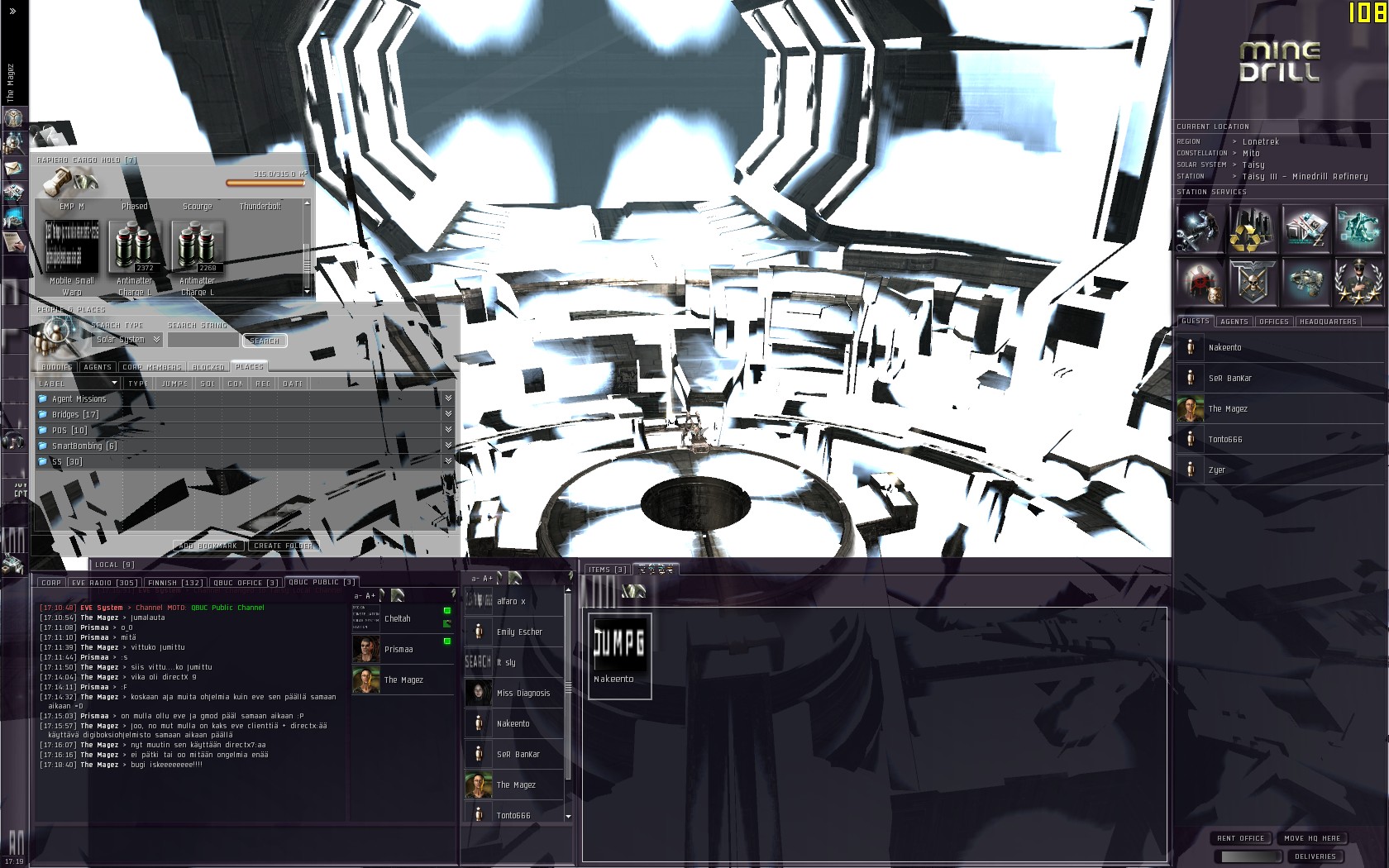
Task: Switch to the Buddies tab in People & Places
Action: [x=56, y=367]
